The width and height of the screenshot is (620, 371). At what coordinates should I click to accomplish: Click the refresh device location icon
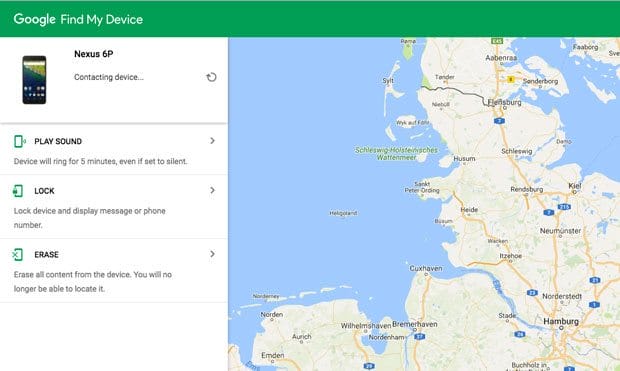click(212, 77)
